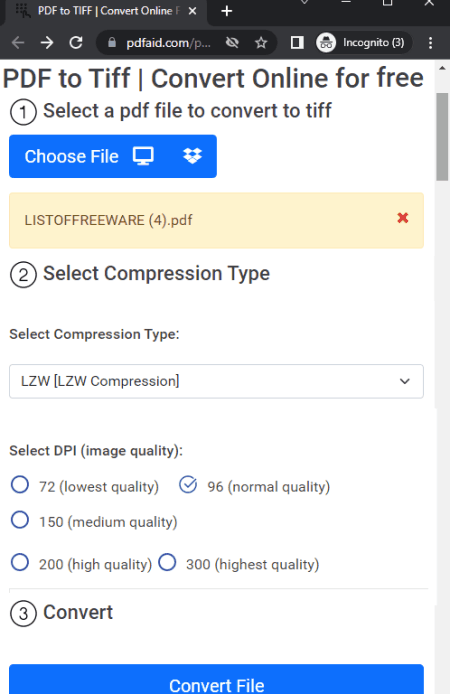Click the page vertical scrollbar thumb
450x694 pixels.
[442, 137]
